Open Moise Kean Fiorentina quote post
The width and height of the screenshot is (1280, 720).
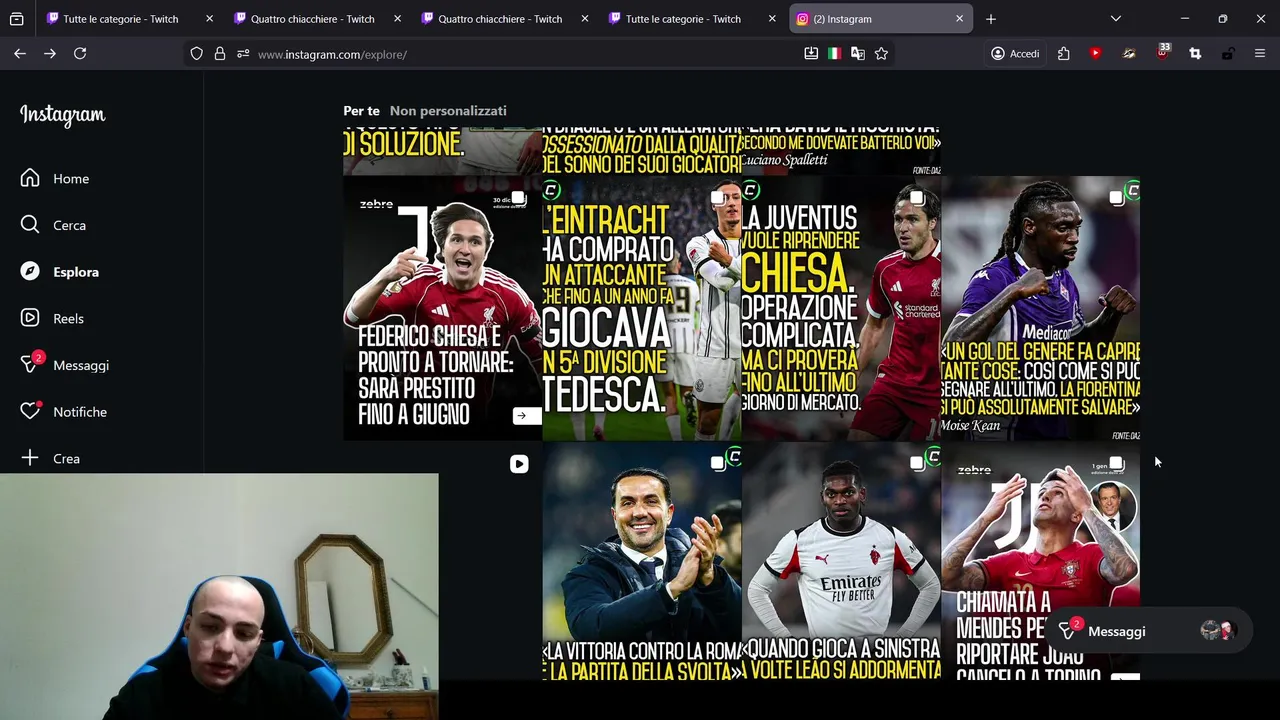(x=1040, y=308)
